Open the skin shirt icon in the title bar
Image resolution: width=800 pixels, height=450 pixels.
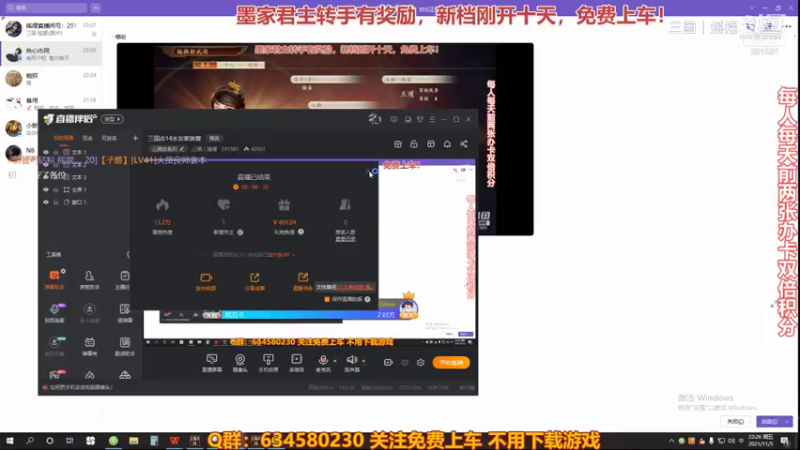420,119
